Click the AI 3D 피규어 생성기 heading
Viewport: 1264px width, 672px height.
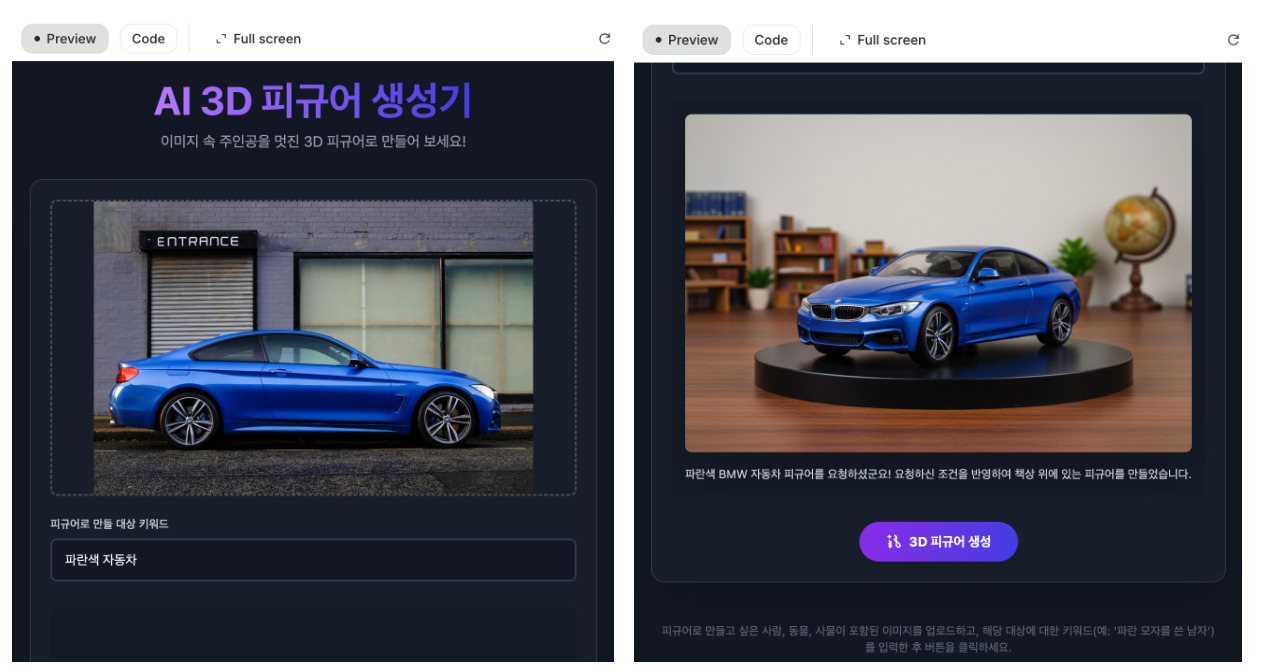(313, 101)
